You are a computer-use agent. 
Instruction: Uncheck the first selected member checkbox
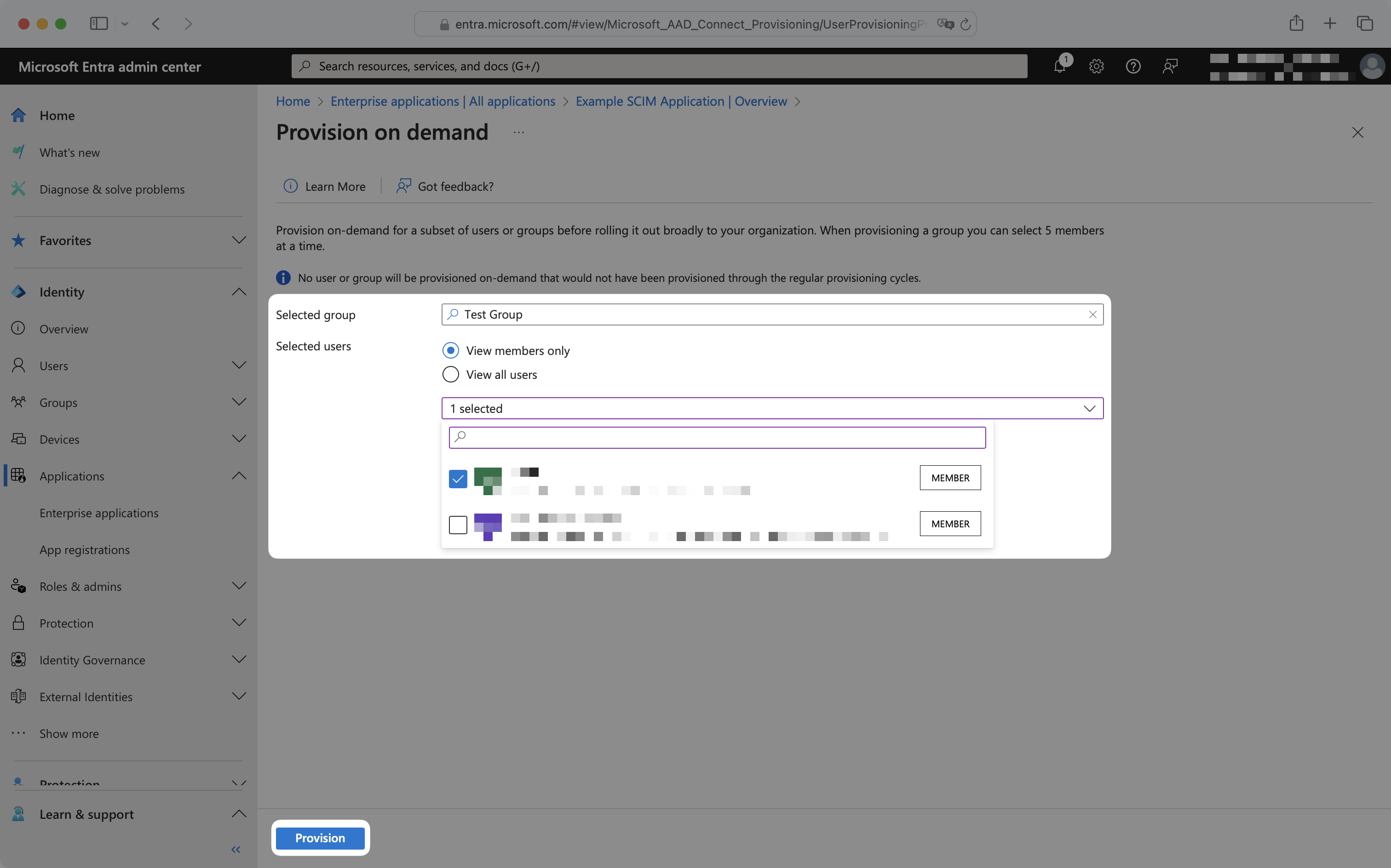pos(458,478)
